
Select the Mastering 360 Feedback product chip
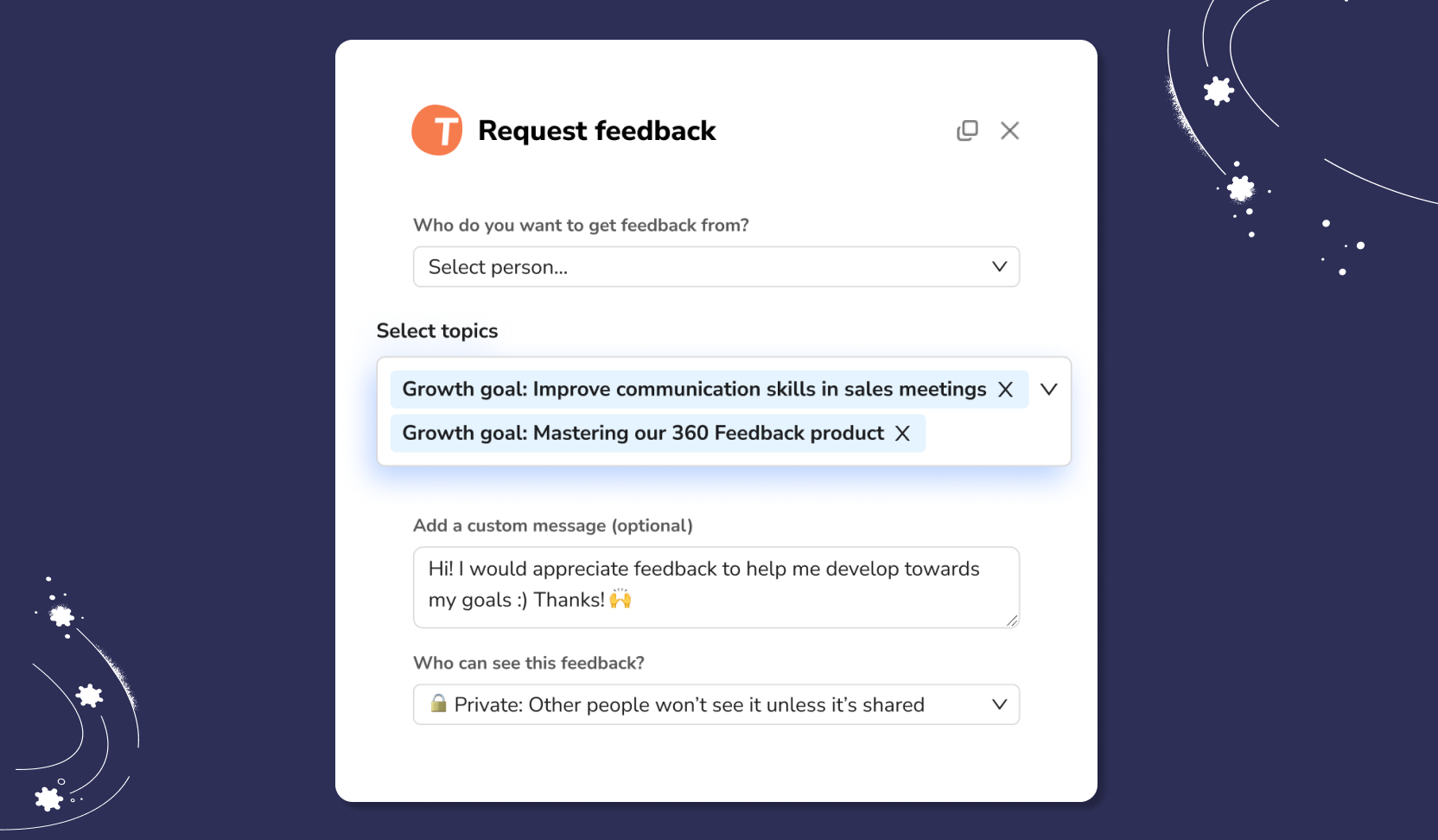[644, 433]
